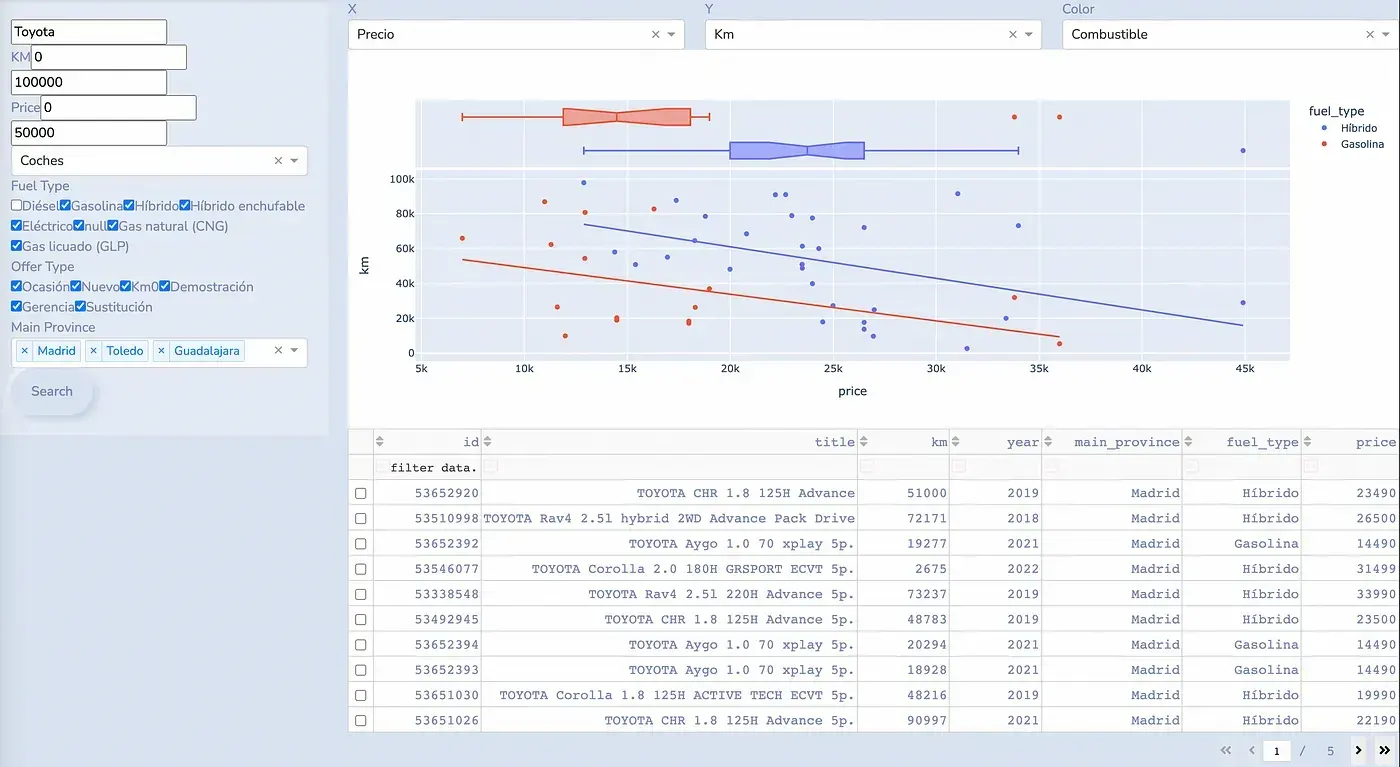Uncheck the Nuevo offer type
The height and width of the screenshot is (767, 1400).
click(x=76, y=286)
